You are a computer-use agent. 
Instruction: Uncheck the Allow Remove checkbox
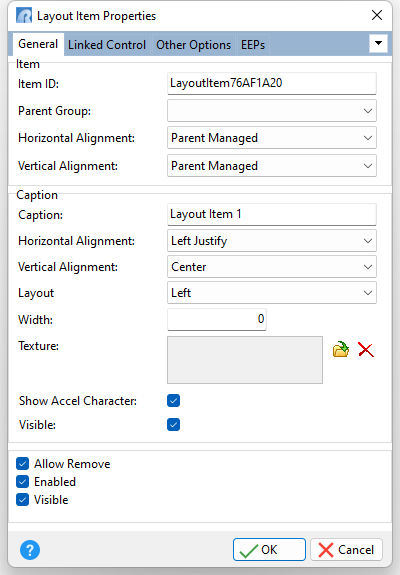point(22,464)
